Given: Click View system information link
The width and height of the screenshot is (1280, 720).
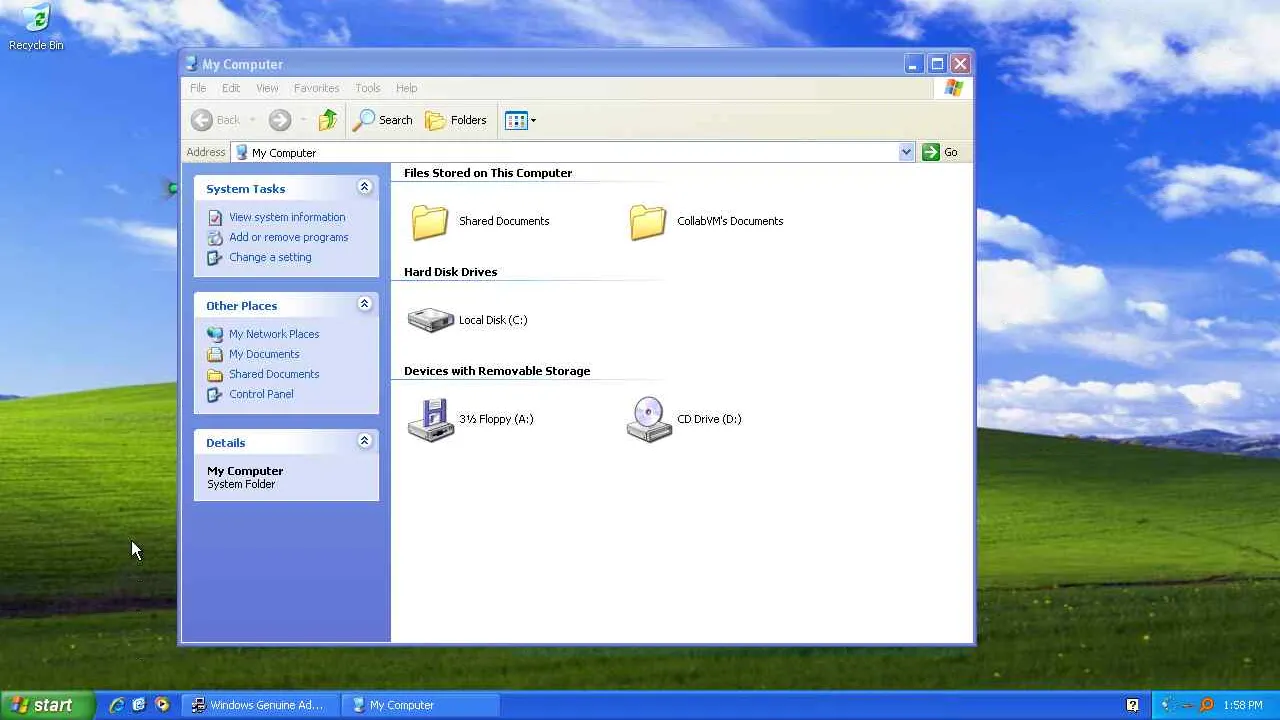Looking at the screenshot, I should pos(287,217).
